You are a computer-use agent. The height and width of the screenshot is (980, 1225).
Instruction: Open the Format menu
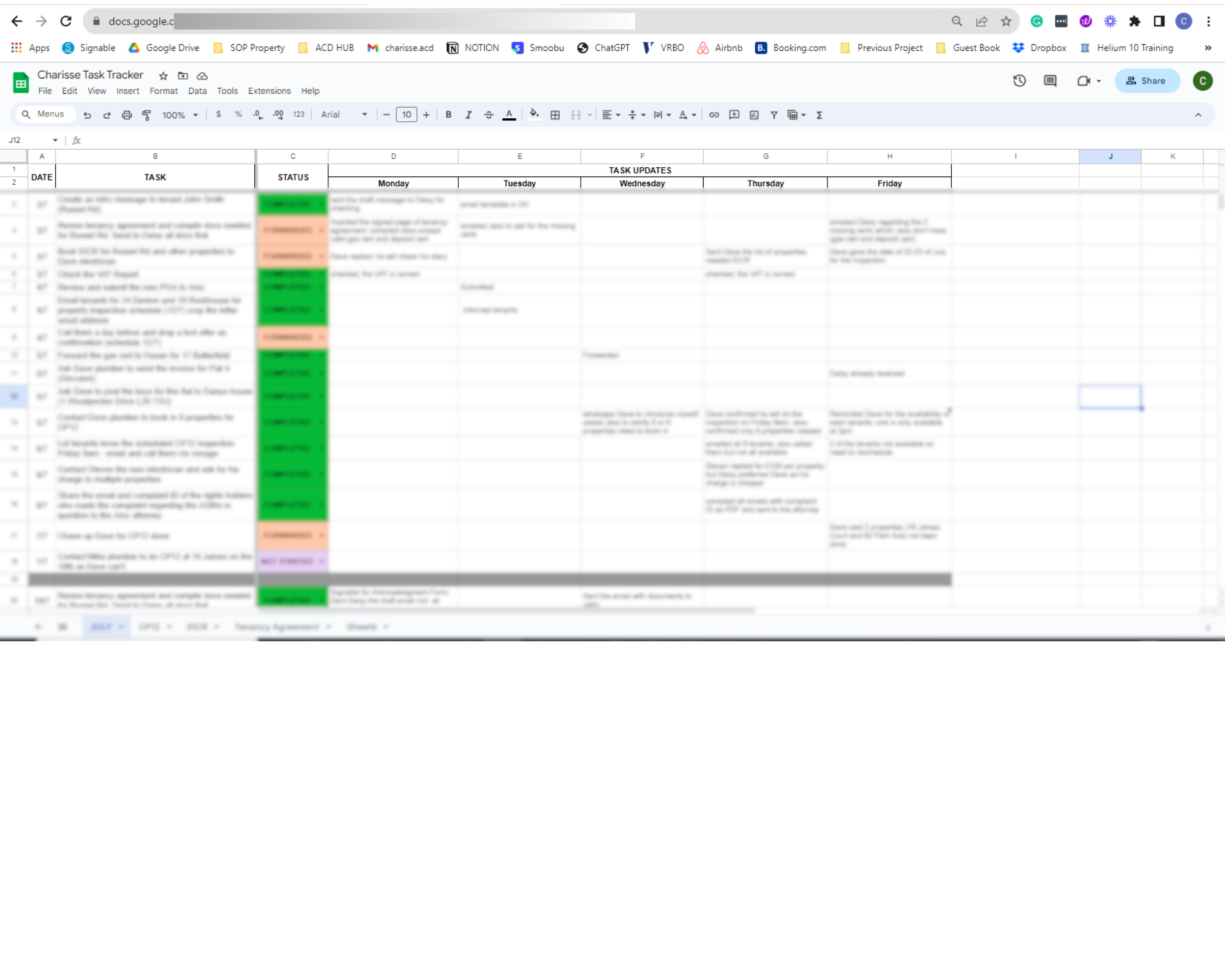coord(164,91)
